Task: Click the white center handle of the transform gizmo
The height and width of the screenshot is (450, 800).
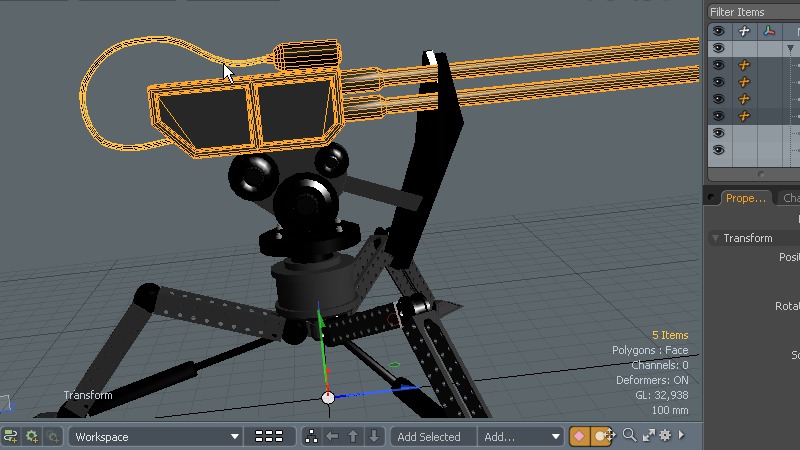Action: click(x=328, y=397)
